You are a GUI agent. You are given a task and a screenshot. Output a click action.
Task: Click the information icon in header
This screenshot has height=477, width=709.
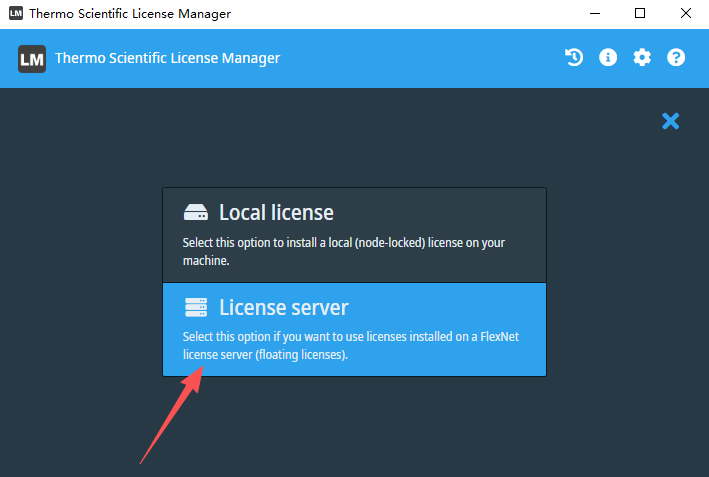(608, 58)
